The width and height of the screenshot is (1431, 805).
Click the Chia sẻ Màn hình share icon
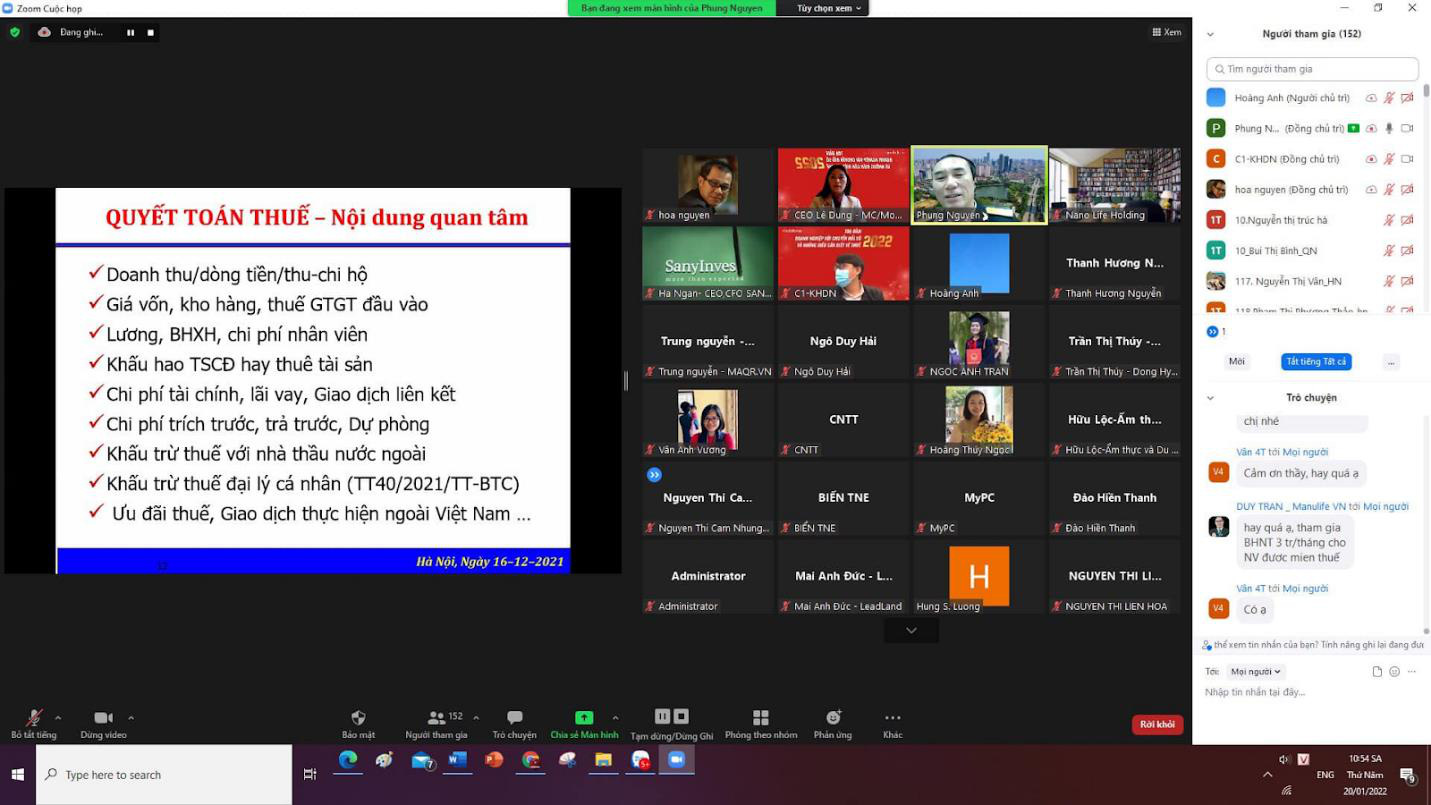click(x=584, y=718)
